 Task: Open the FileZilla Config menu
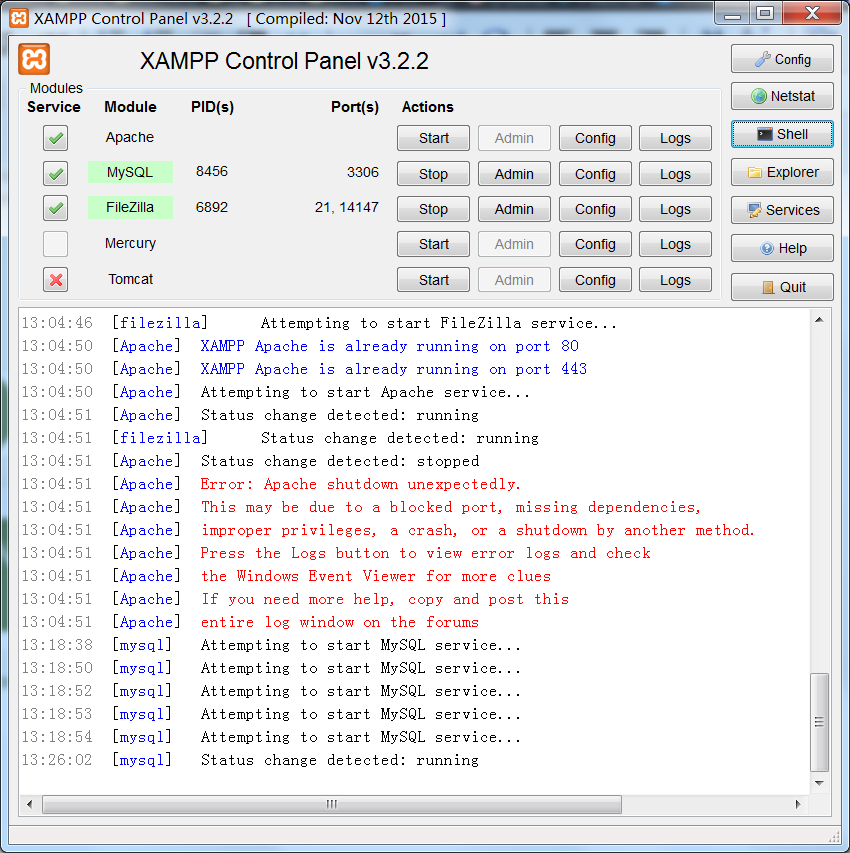pyautogui.click(x=595, y=209)
